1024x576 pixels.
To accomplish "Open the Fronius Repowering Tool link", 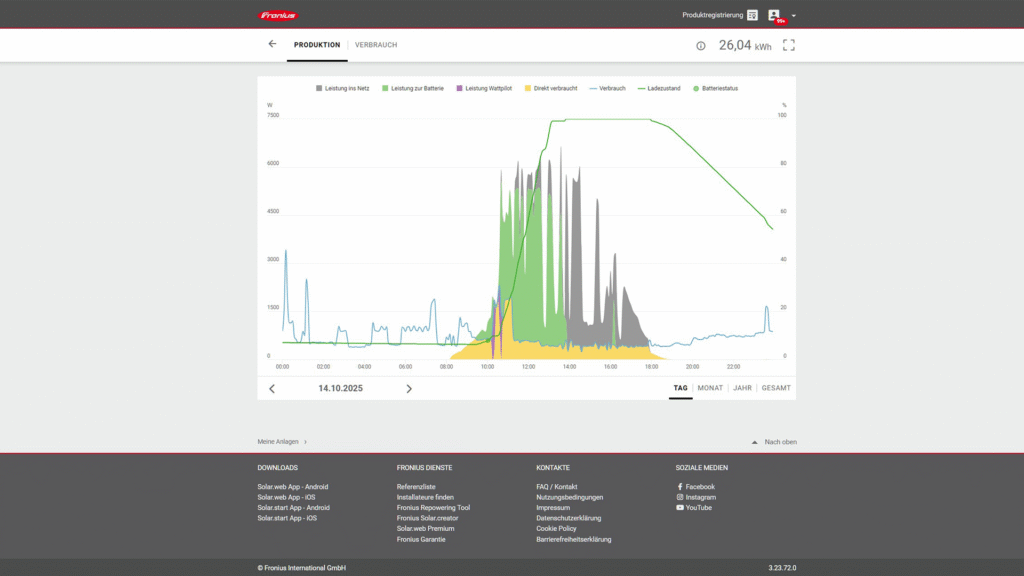I will 433,508.
